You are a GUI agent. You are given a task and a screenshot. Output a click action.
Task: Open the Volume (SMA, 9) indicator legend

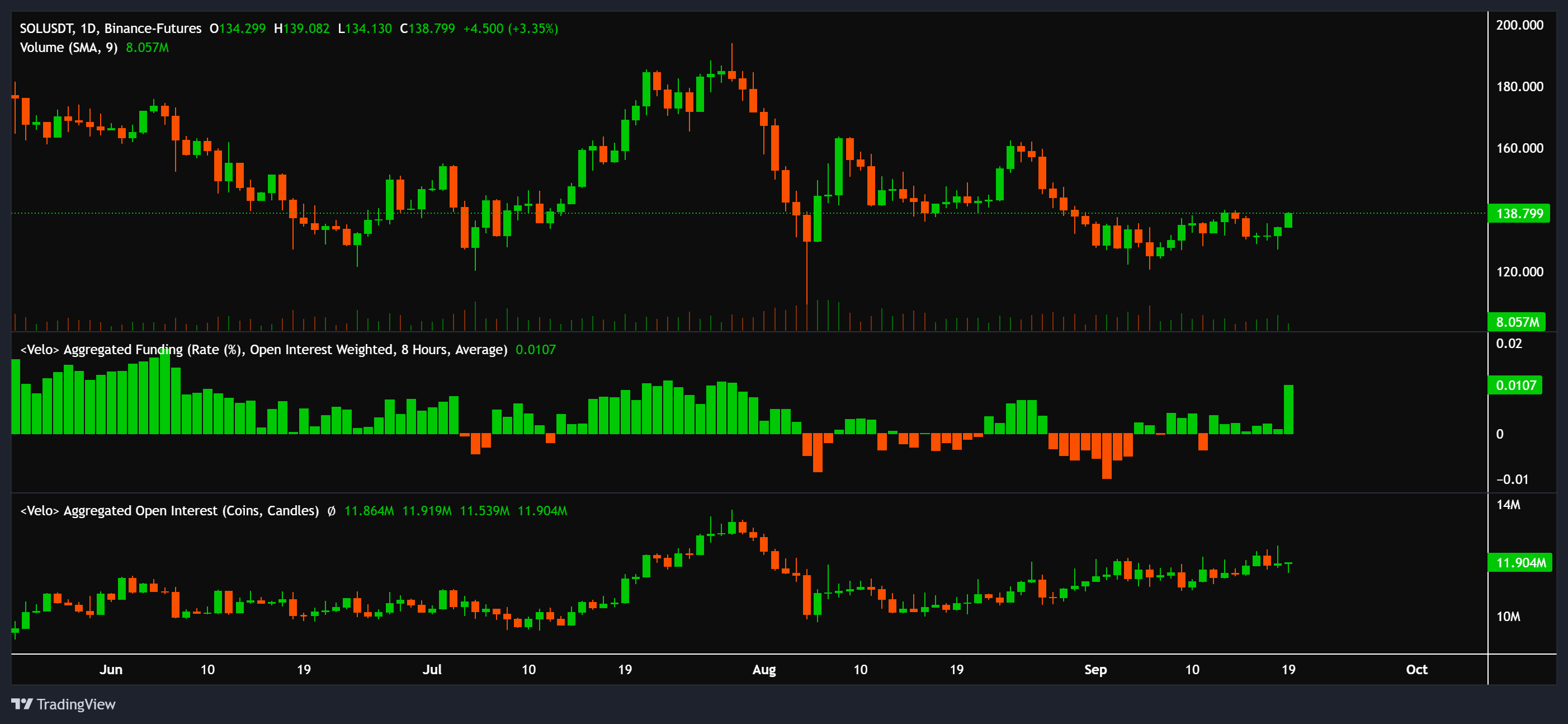pyautogui.click(x=68, y=48)
